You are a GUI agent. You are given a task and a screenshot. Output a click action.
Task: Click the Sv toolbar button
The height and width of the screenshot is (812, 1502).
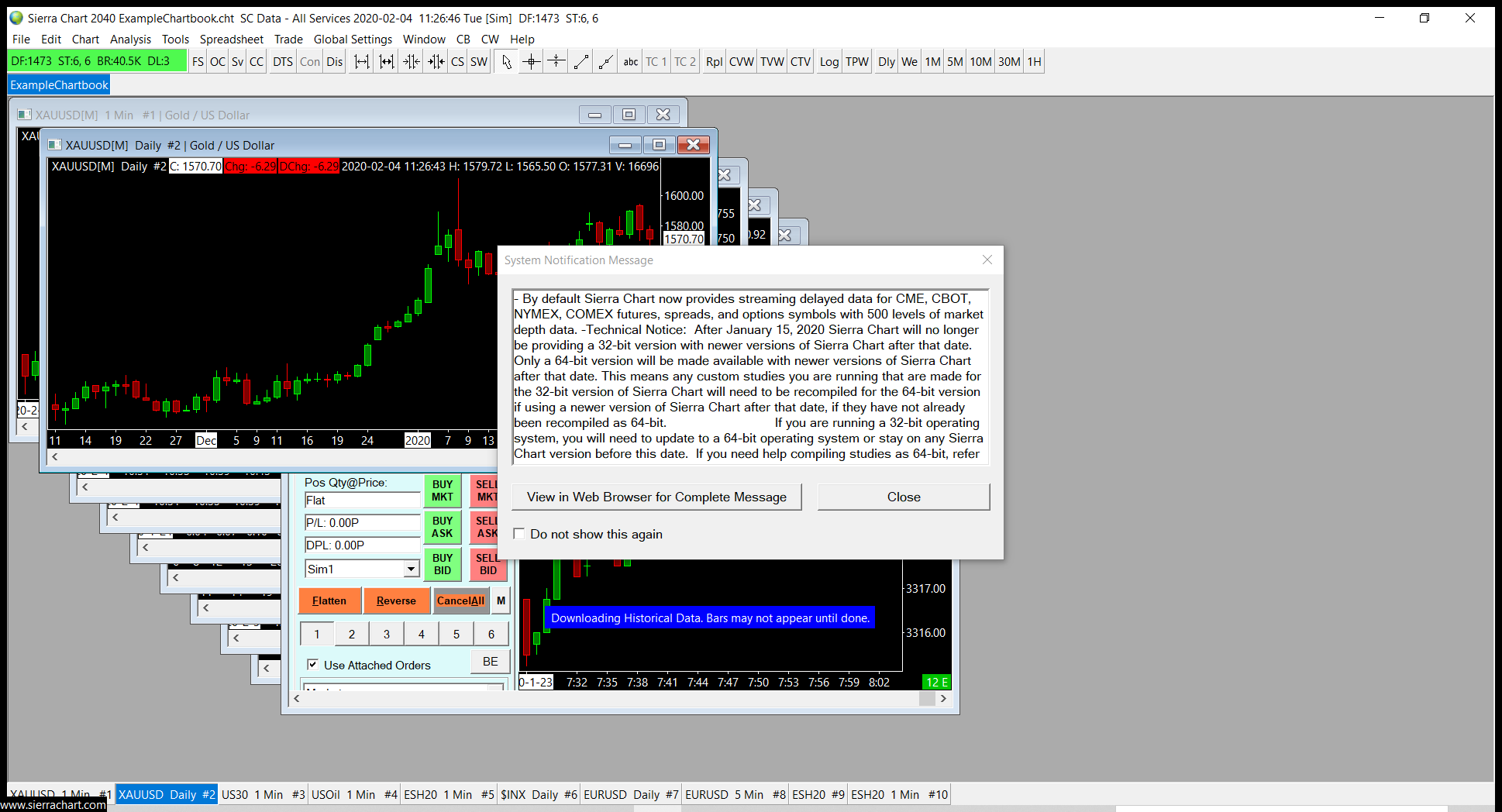click(237, 62)
